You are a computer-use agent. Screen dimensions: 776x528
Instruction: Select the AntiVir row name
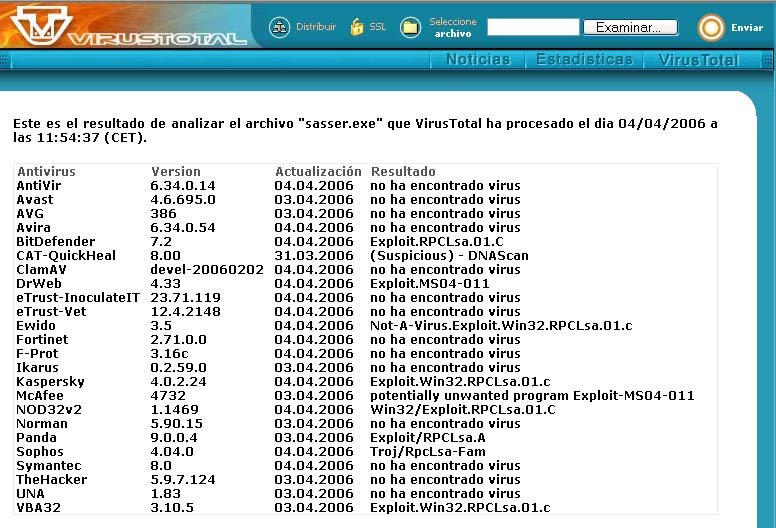pos(39,186)
